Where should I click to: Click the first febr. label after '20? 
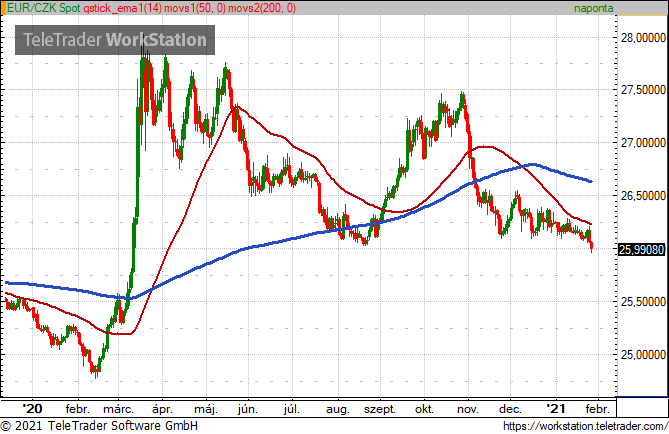pos(78,409)
